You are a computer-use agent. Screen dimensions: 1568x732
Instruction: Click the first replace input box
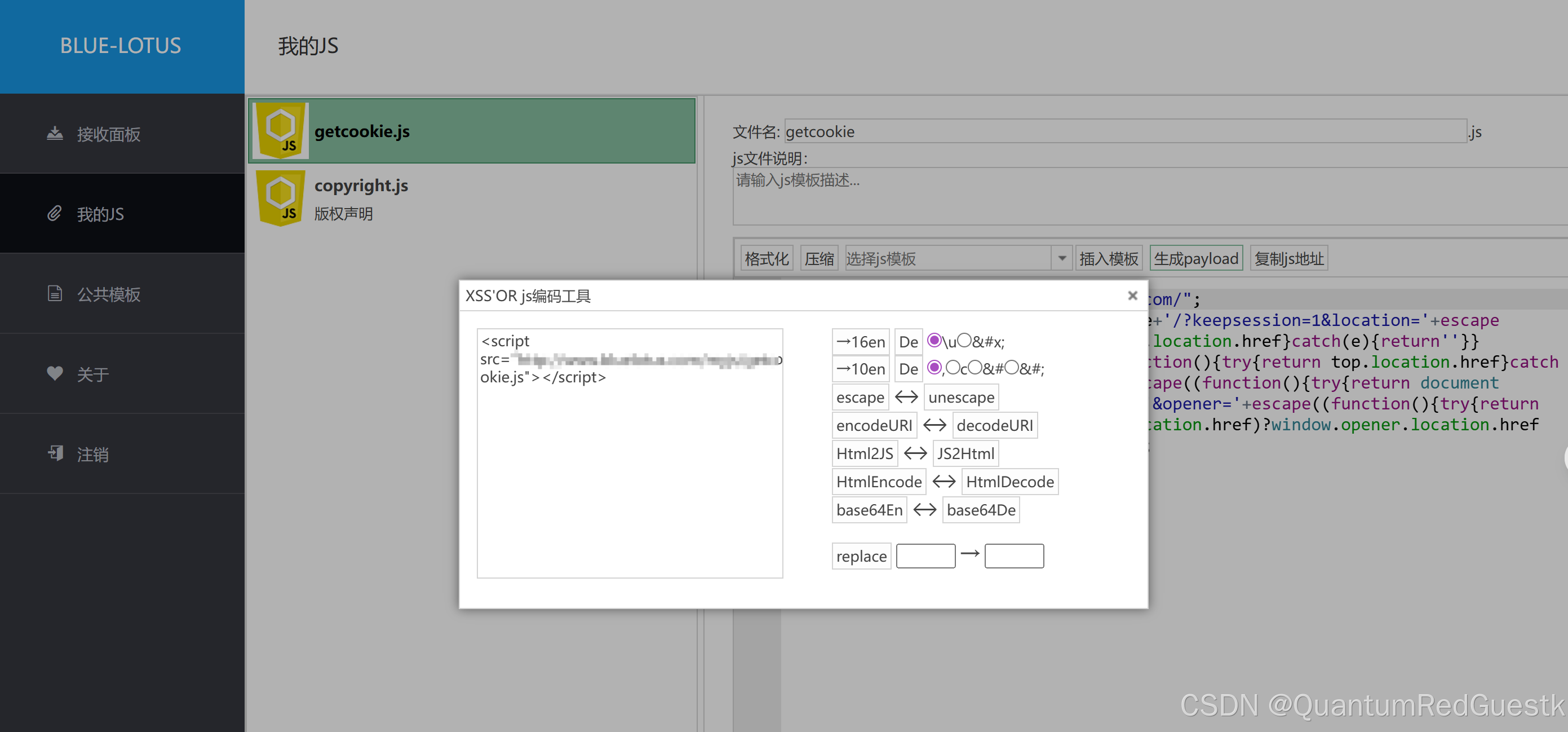pos(925,556)
